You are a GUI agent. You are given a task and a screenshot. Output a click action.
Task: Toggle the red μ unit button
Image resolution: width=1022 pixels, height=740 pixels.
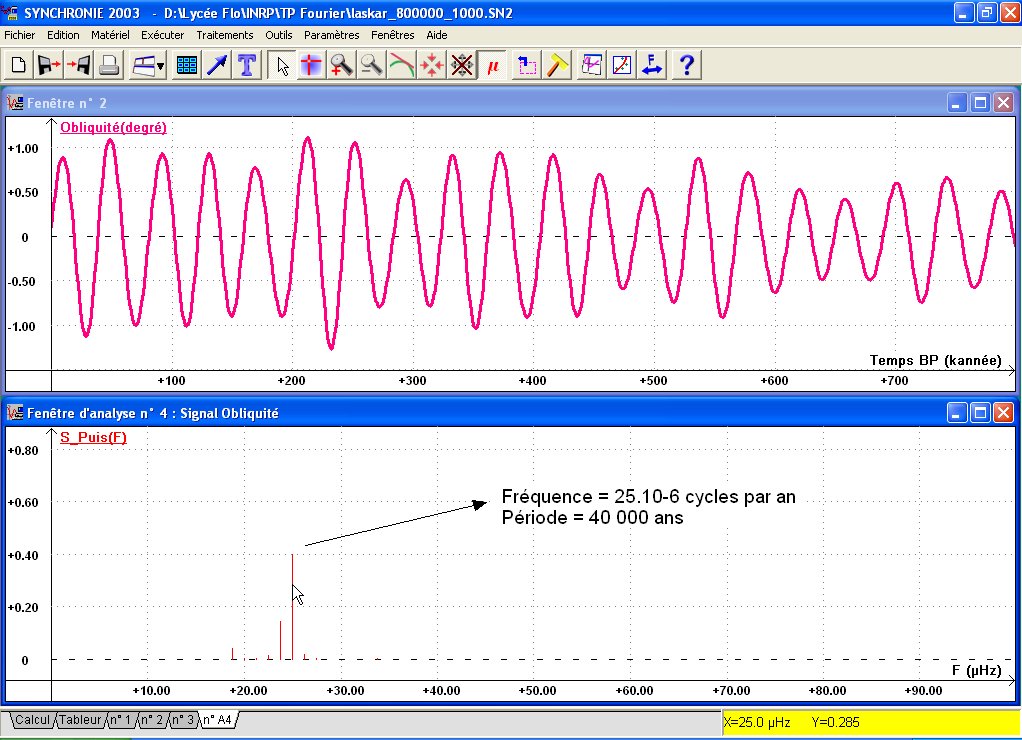pos(492,66)
